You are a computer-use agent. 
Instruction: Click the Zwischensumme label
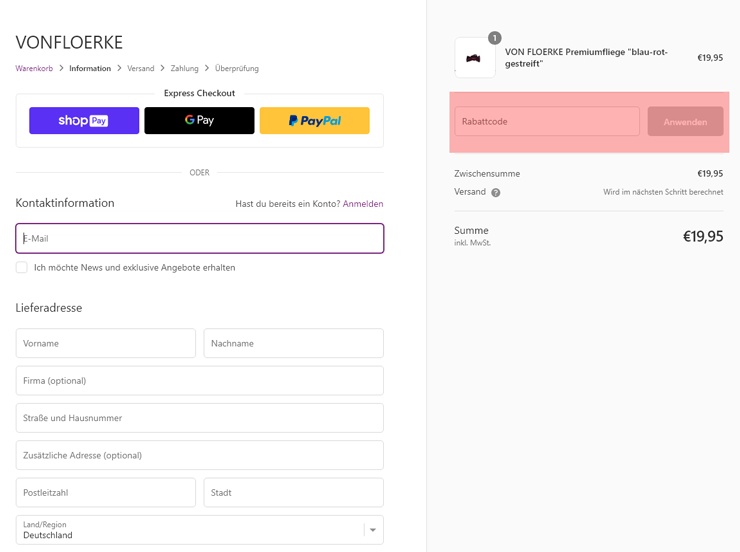tap(487, 174)
